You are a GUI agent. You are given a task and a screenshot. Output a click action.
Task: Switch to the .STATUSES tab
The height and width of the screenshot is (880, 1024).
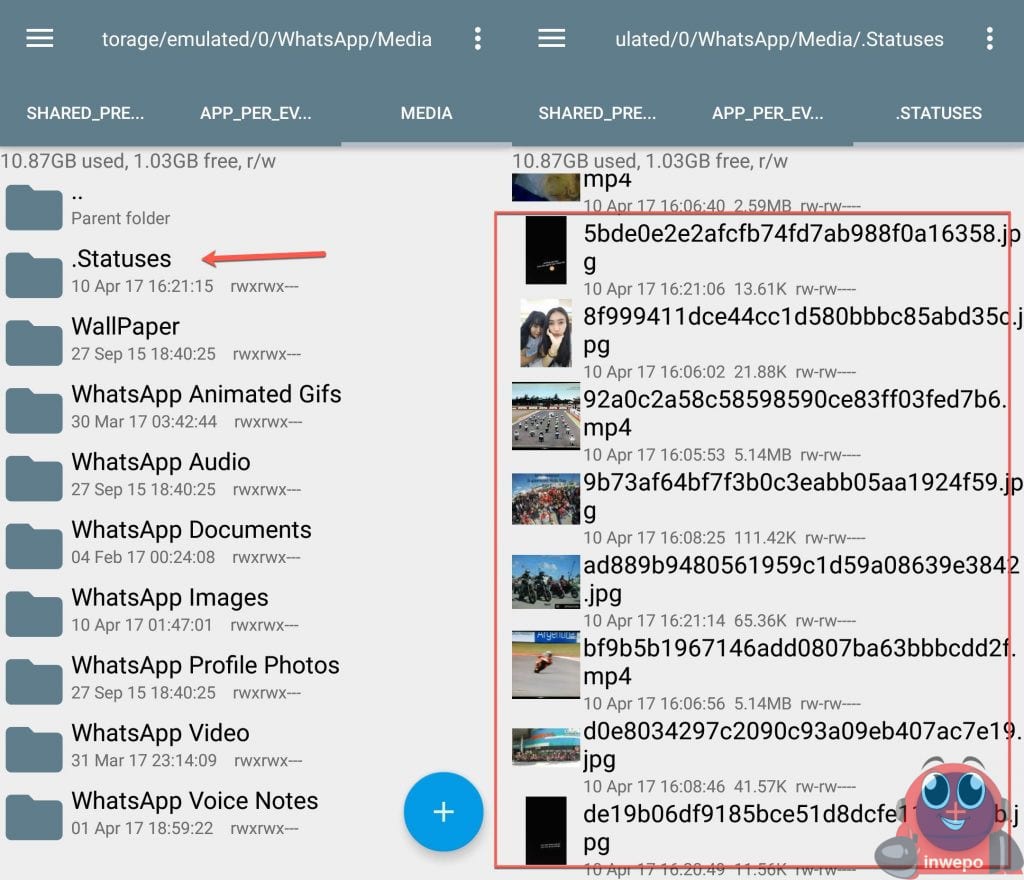pyautogui.click(x=938, y=113)
